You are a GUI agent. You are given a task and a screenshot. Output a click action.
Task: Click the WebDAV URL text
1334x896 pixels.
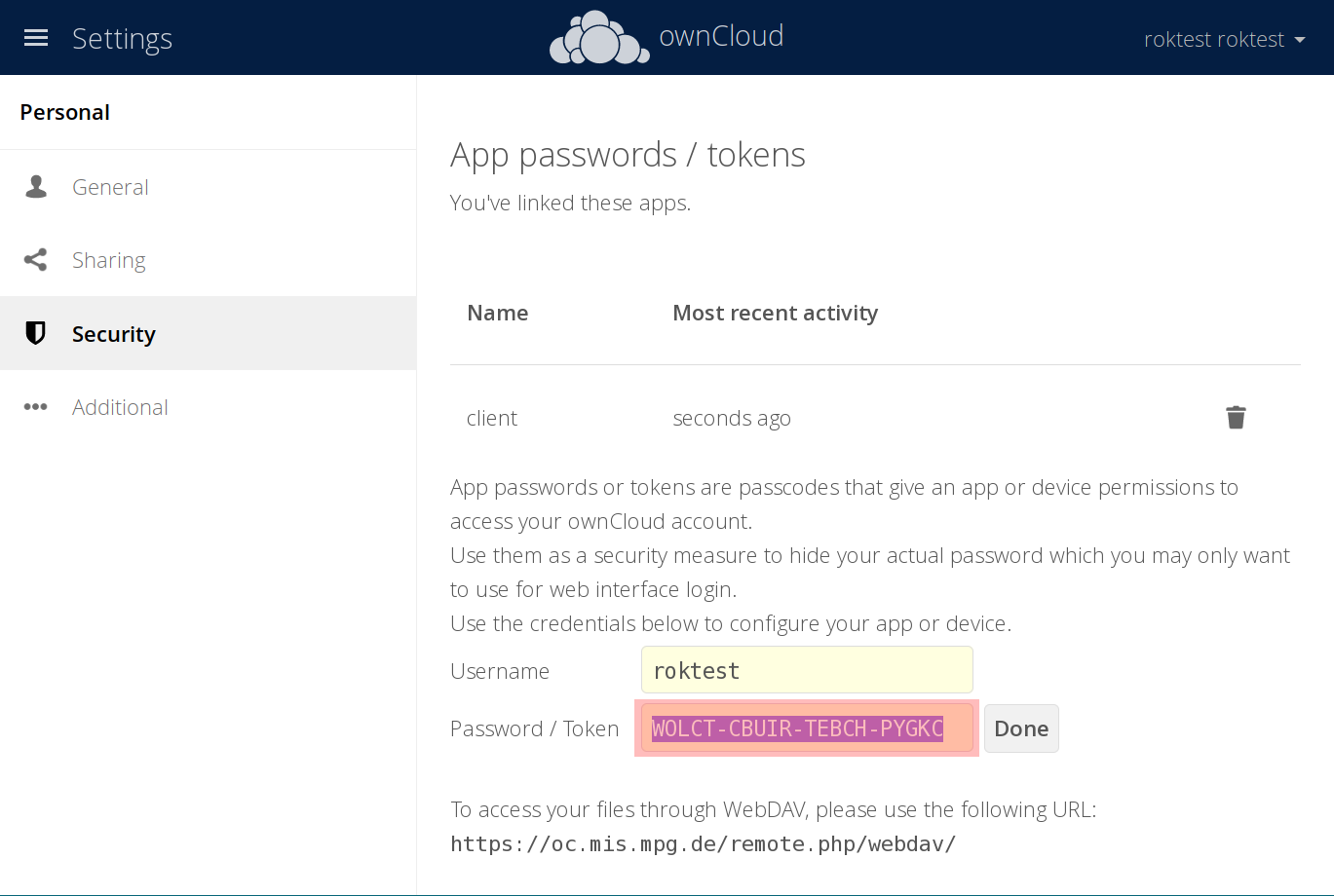704,844
